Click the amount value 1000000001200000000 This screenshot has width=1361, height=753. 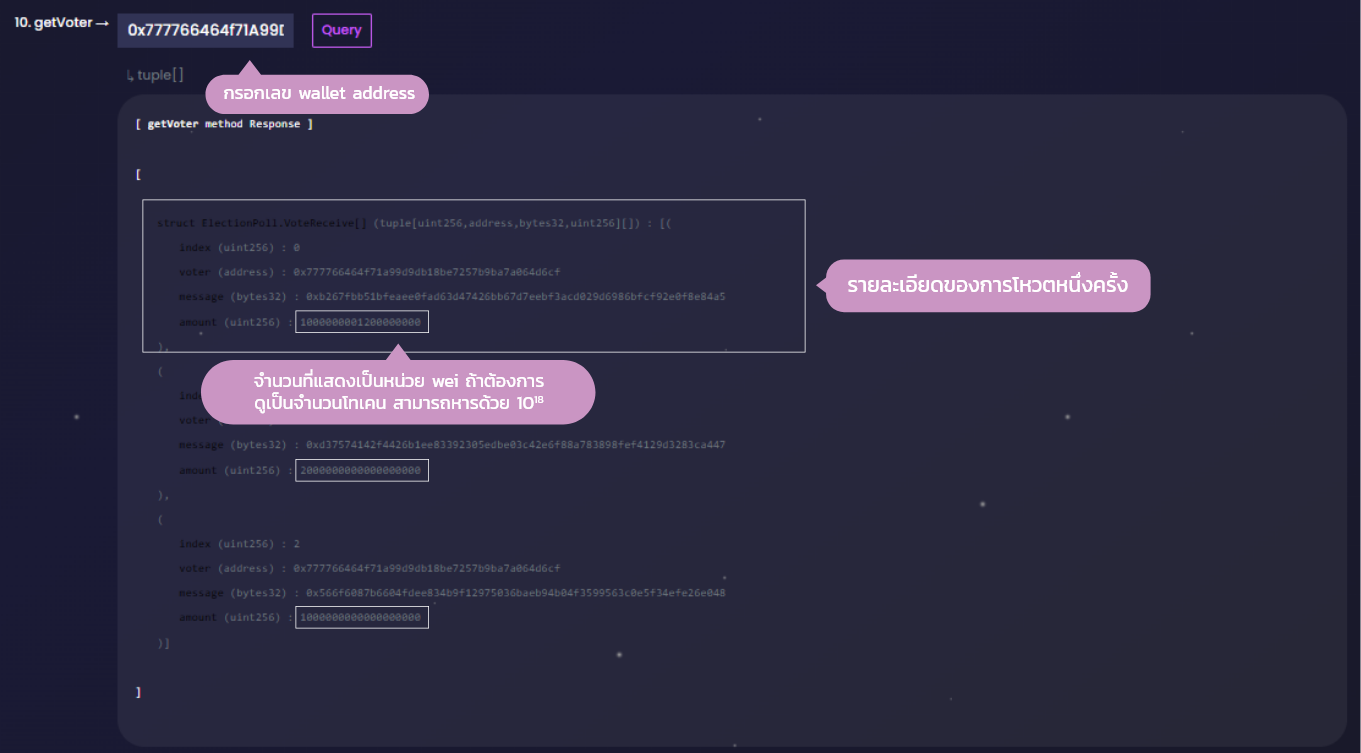361,322
